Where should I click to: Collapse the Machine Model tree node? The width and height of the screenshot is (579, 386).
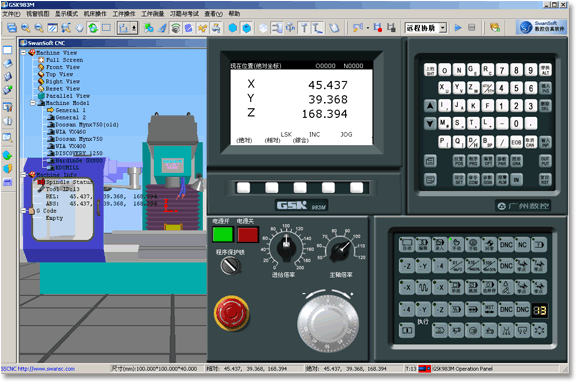click(33, 103)
